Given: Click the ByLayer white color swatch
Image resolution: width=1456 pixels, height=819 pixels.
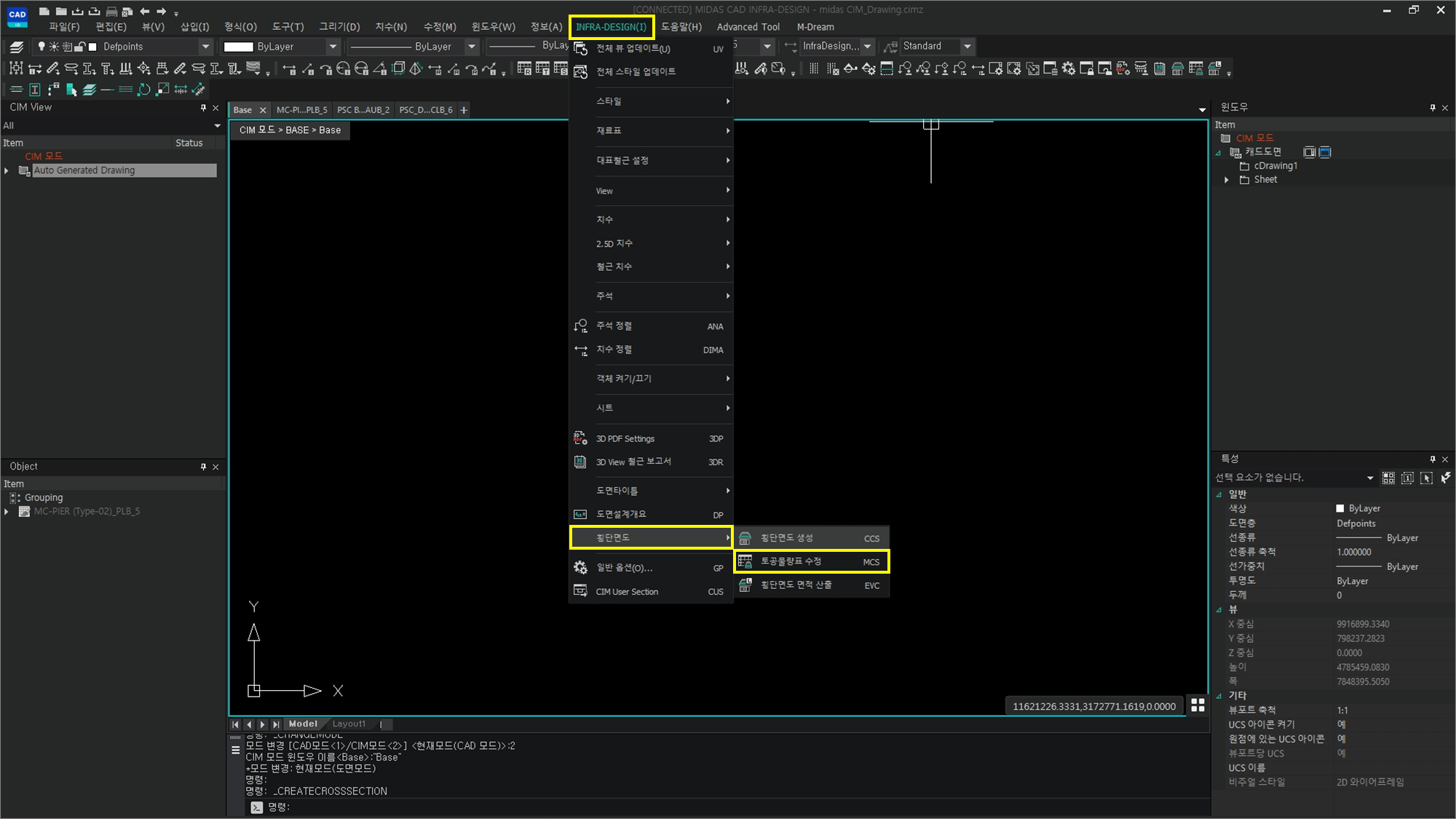Looking at the screenshot, I should (238, 47).
